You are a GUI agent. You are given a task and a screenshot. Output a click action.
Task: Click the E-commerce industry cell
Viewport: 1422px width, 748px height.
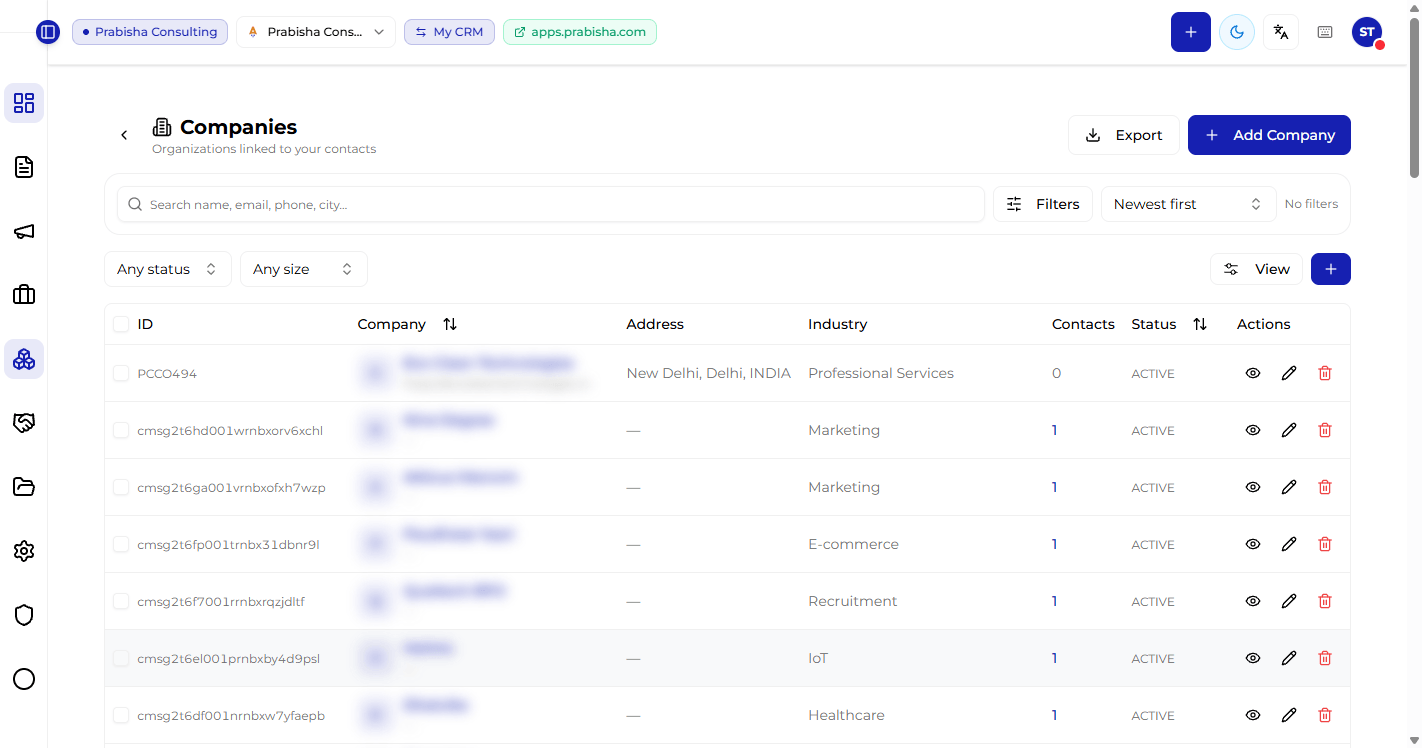853,544
